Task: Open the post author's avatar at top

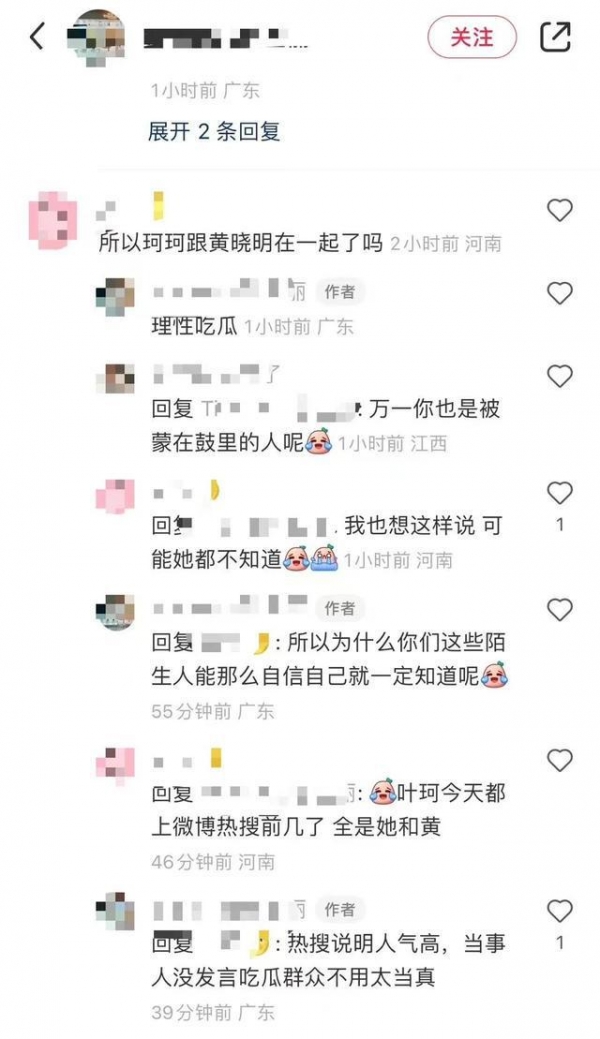Action: (x=97, y=37)
